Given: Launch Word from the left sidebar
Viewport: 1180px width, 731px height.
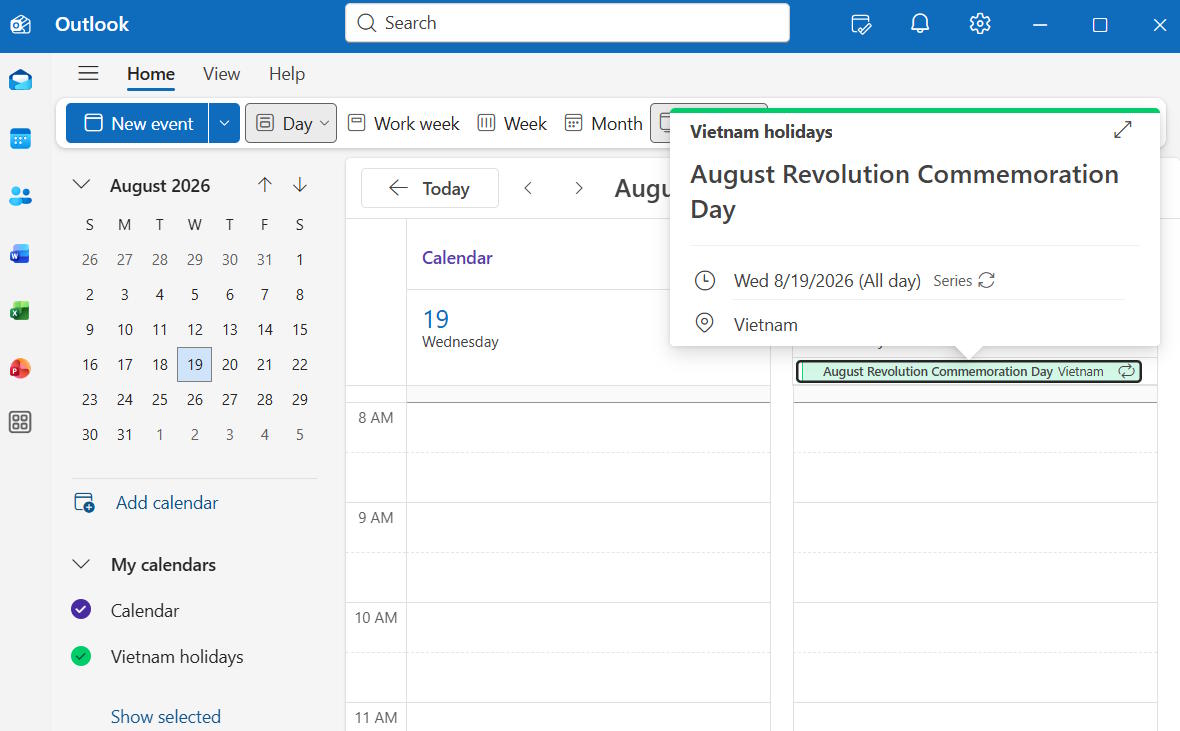Looking at the screenshot, I should pos(21,254).
